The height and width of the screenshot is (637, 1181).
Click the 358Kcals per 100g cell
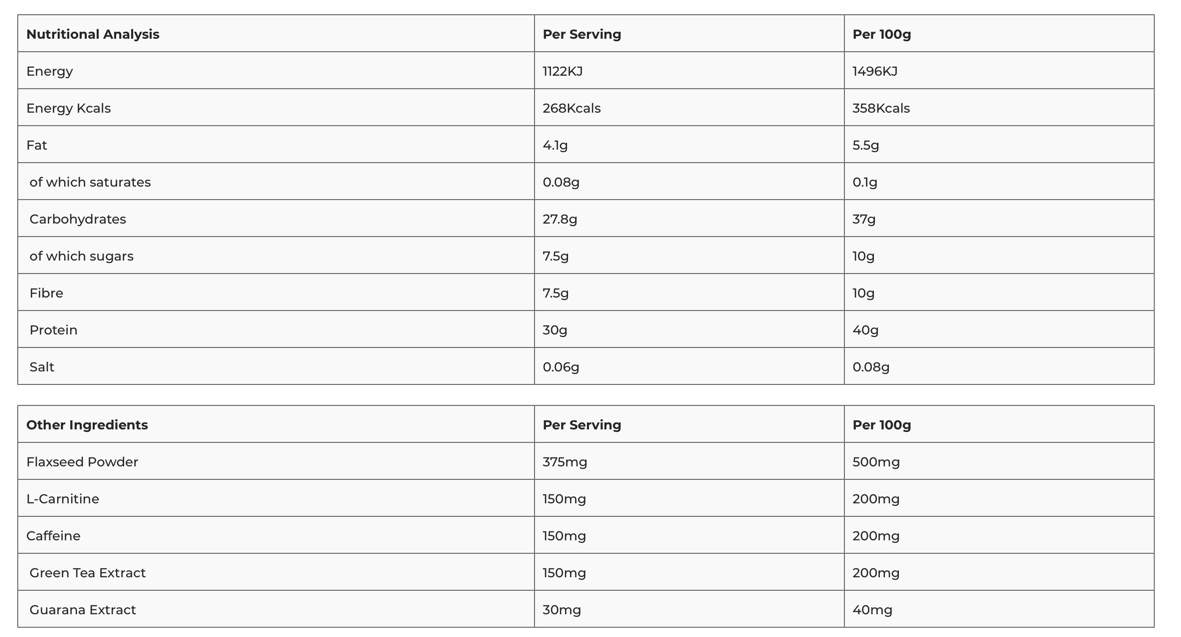click(x=881, y=108)
